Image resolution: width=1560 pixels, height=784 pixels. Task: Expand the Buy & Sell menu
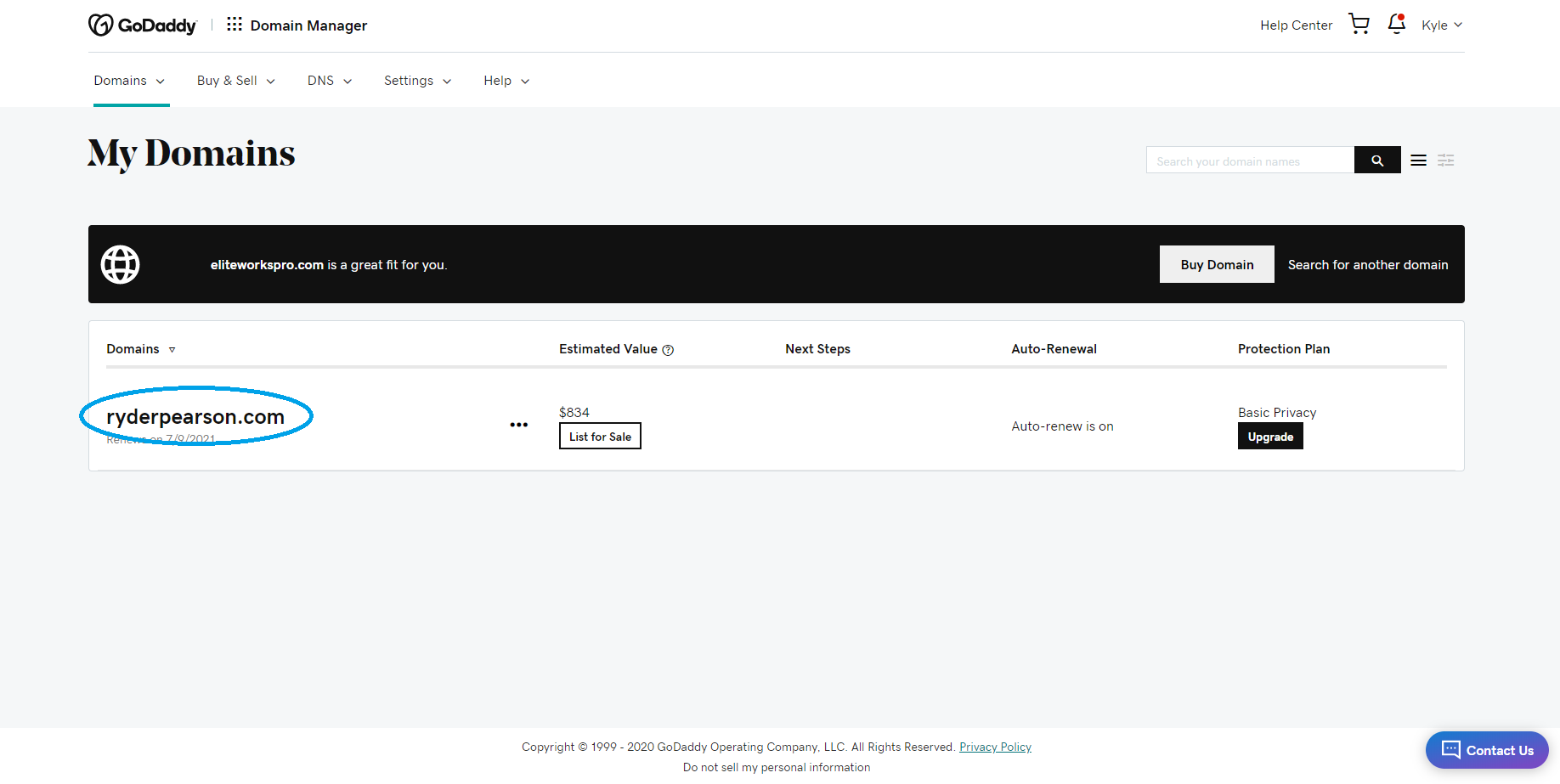(x=235, y=81)
